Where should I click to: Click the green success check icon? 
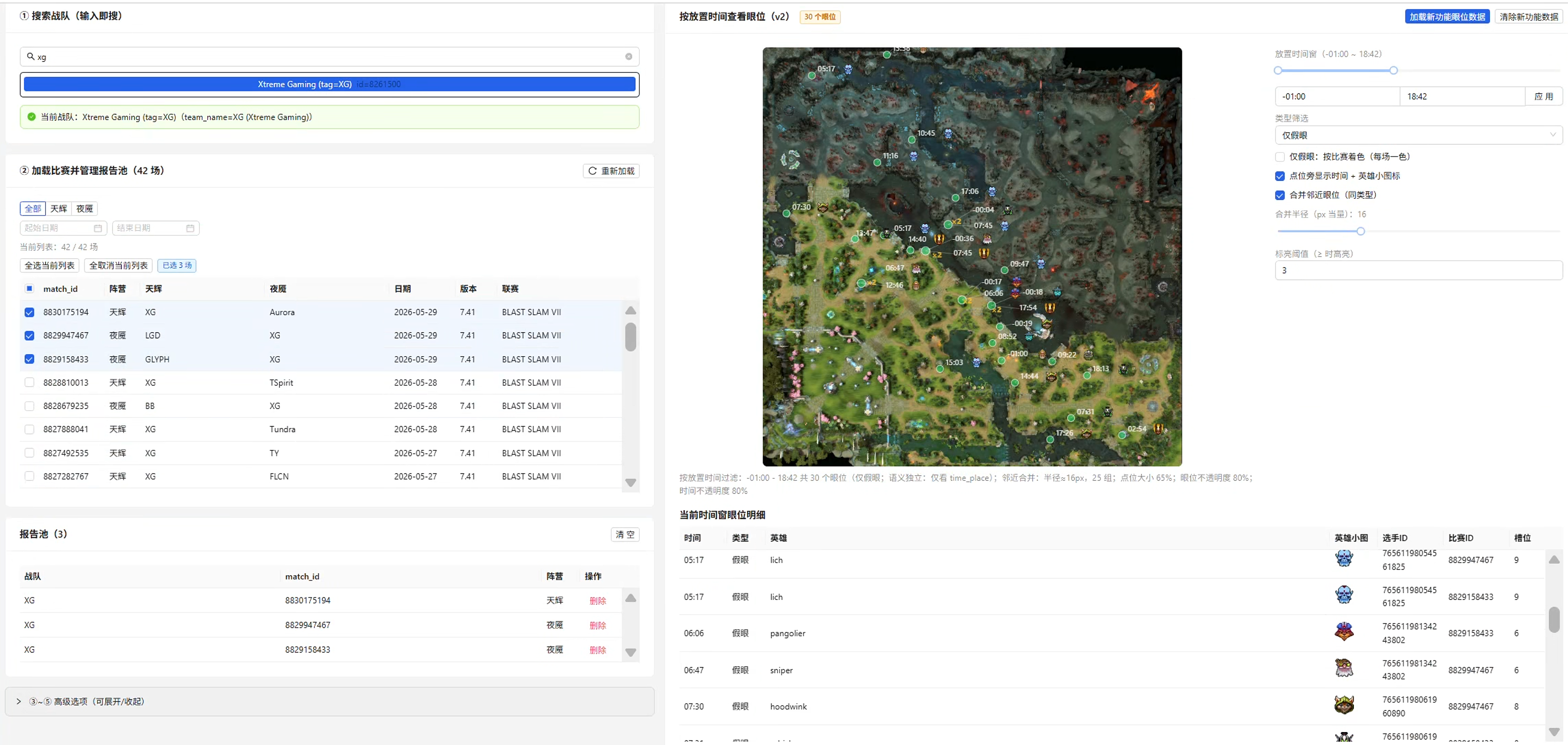pyautogui.click(x=31, y=117)
